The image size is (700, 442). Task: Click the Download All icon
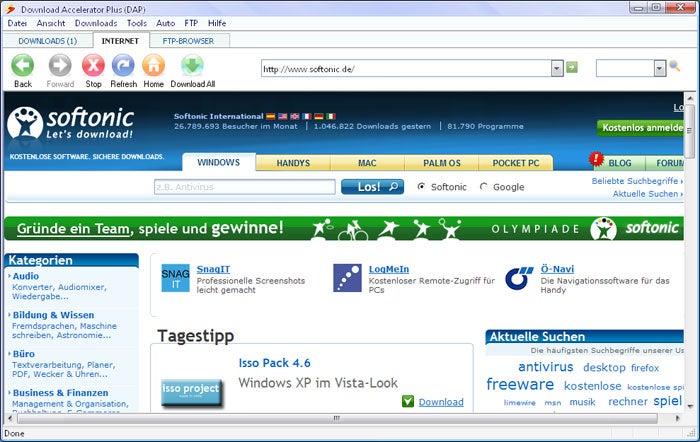(192, 66)
